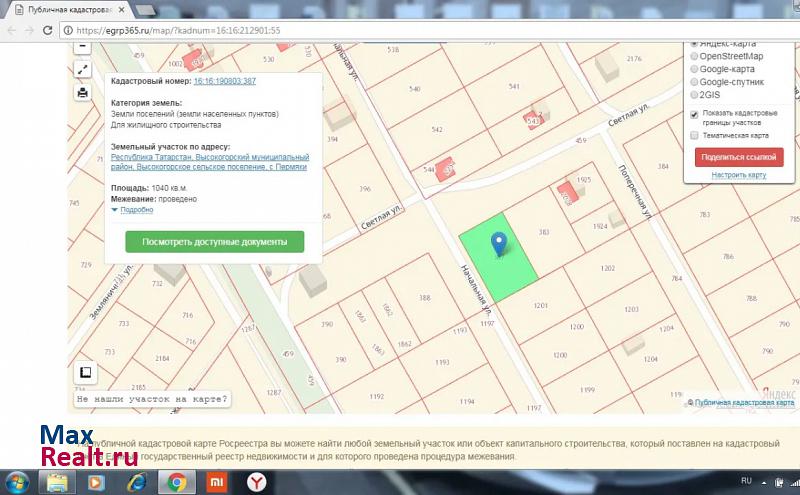Open the Mi application in taskbar
800x495 pixels.
(216, 482)
